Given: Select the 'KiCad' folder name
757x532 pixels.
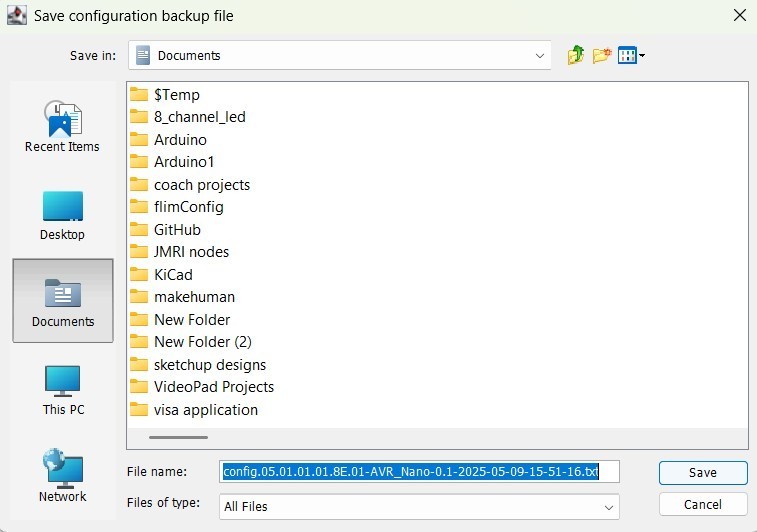Looking at the screenshot, I should click(173, 274).
